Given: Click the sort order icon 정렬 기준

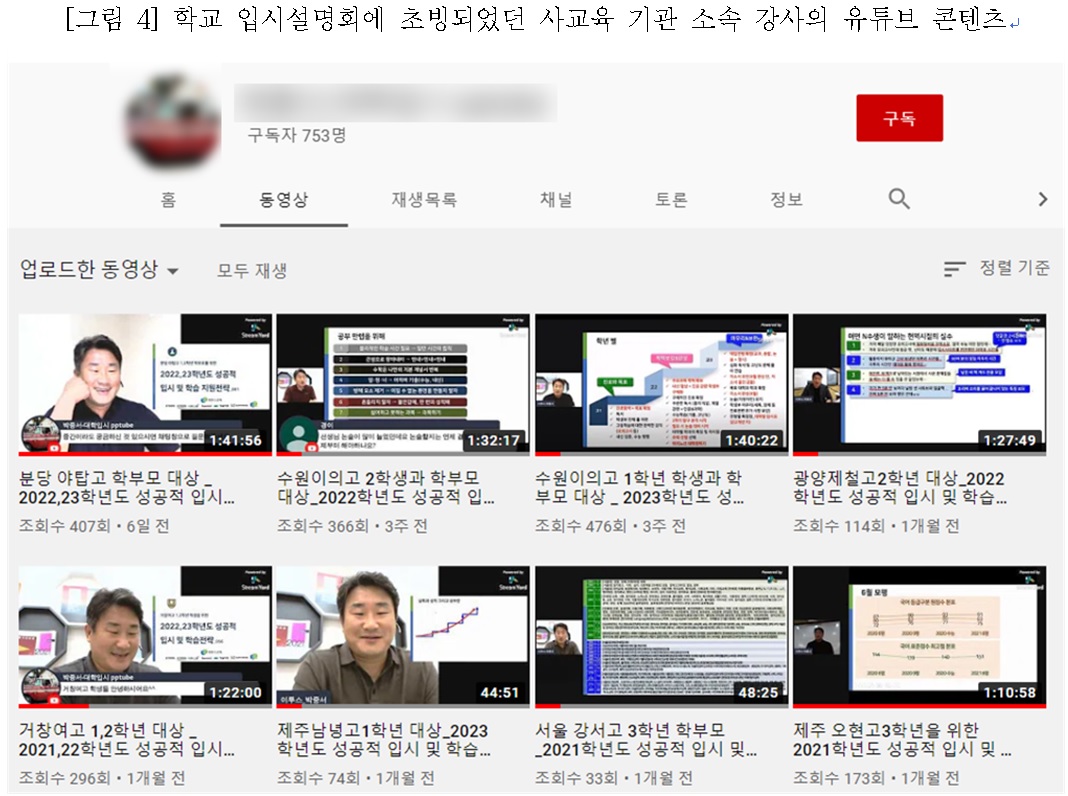Looking at the screenshot, I should [x=955, y=268].
